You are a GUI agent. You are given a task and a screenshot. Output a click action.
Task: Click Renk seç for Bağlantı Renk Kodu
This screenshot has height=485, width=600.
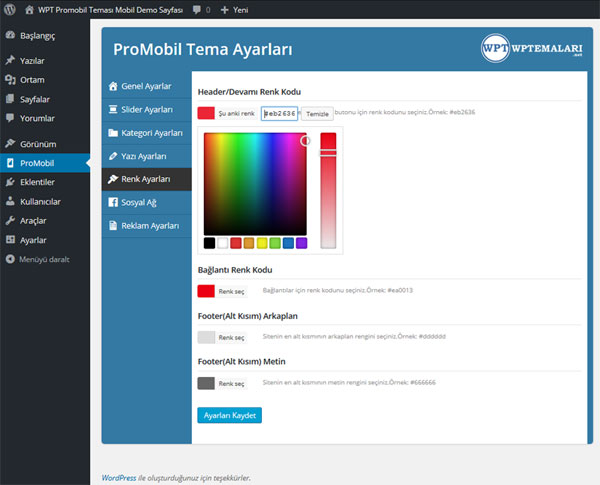231,291
